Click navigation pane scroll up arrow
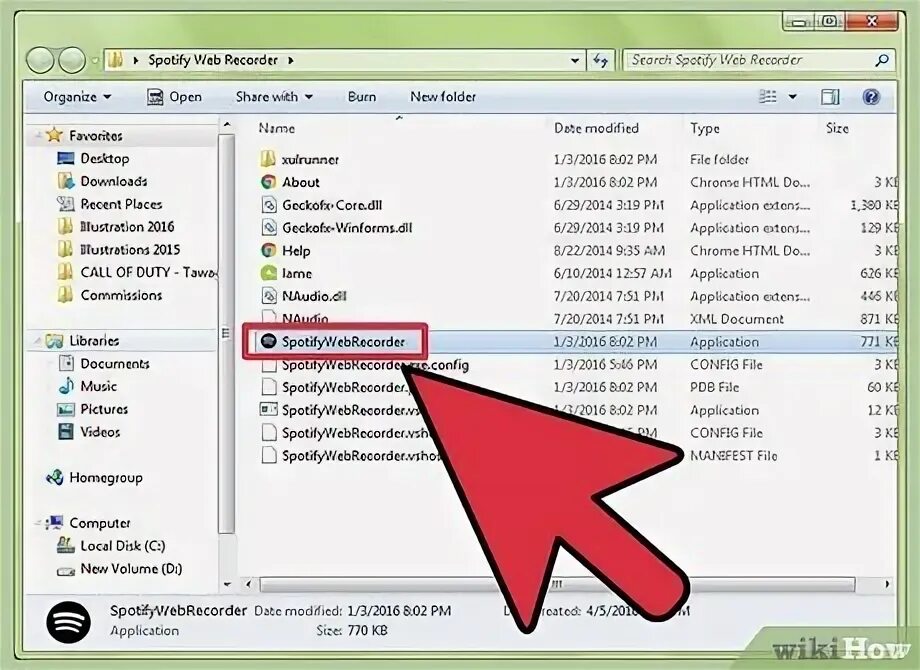 [227, 125]
